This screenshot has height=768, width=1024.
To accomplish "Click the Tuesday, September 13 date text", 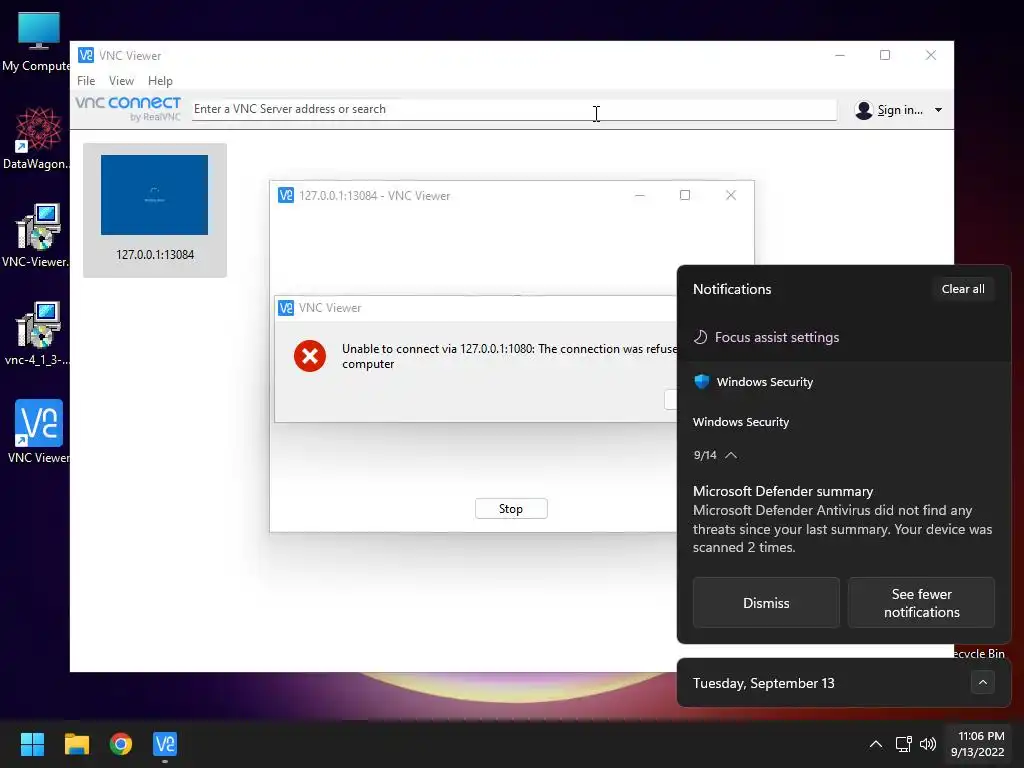I will pos(763,683).
